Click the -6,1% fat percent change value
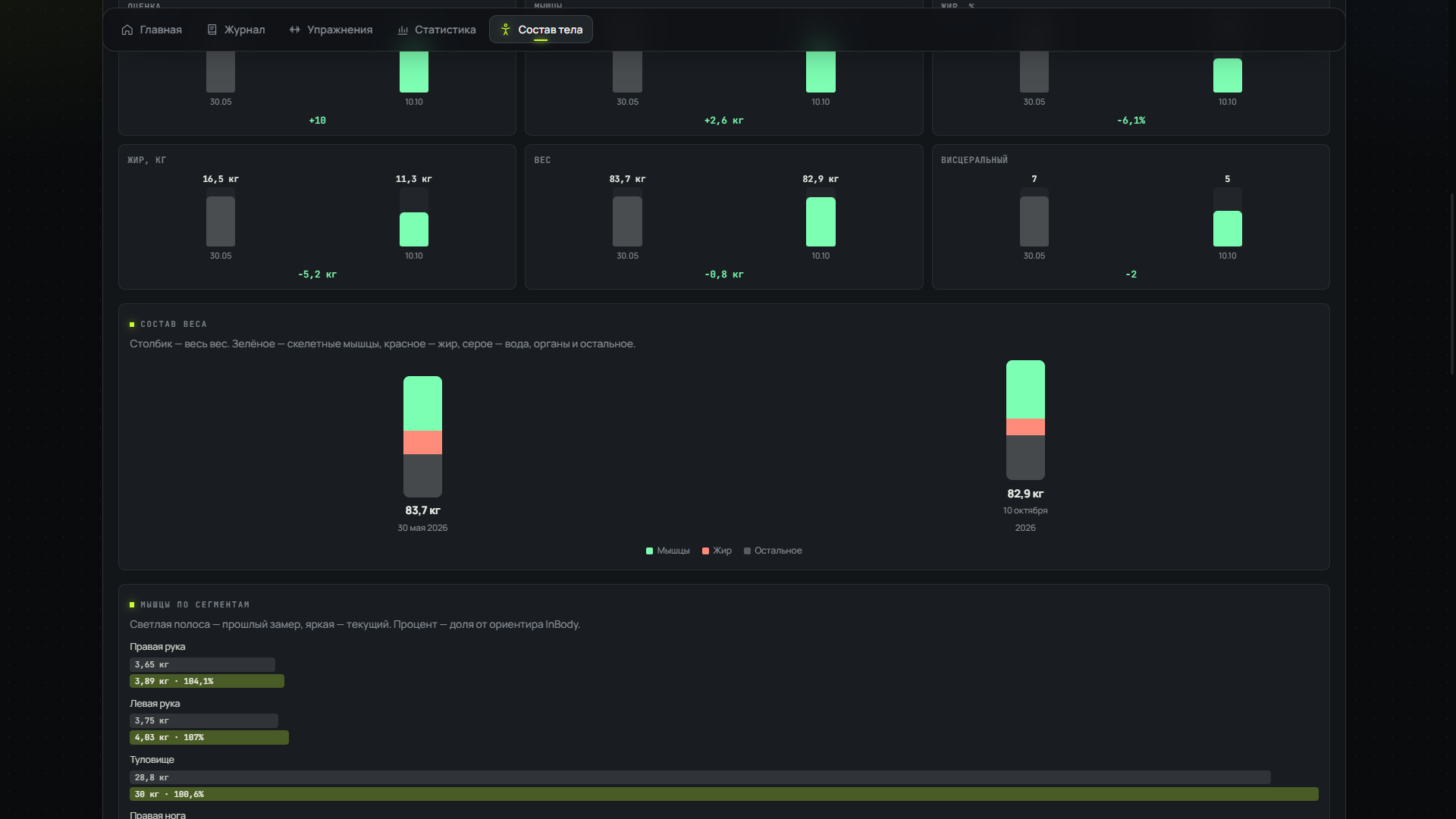 point(1131,121)
